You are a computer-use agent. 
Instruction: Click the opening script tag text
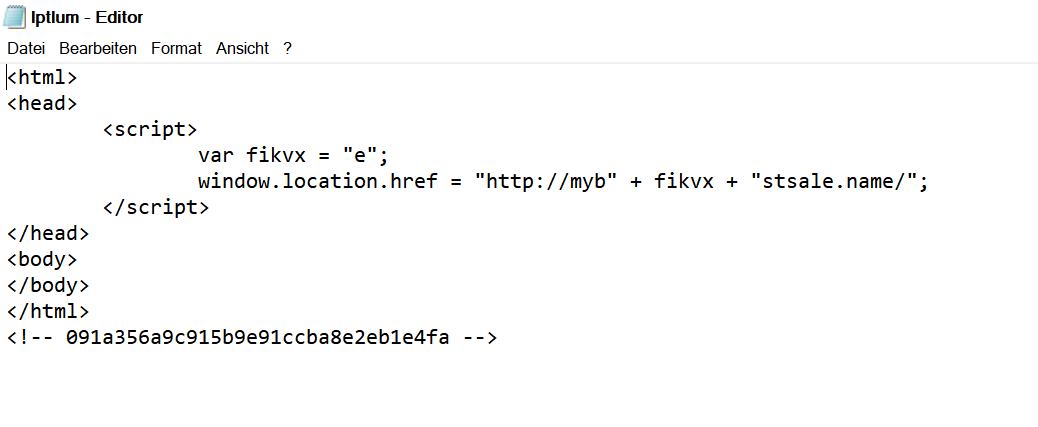(x=150, y=129)
